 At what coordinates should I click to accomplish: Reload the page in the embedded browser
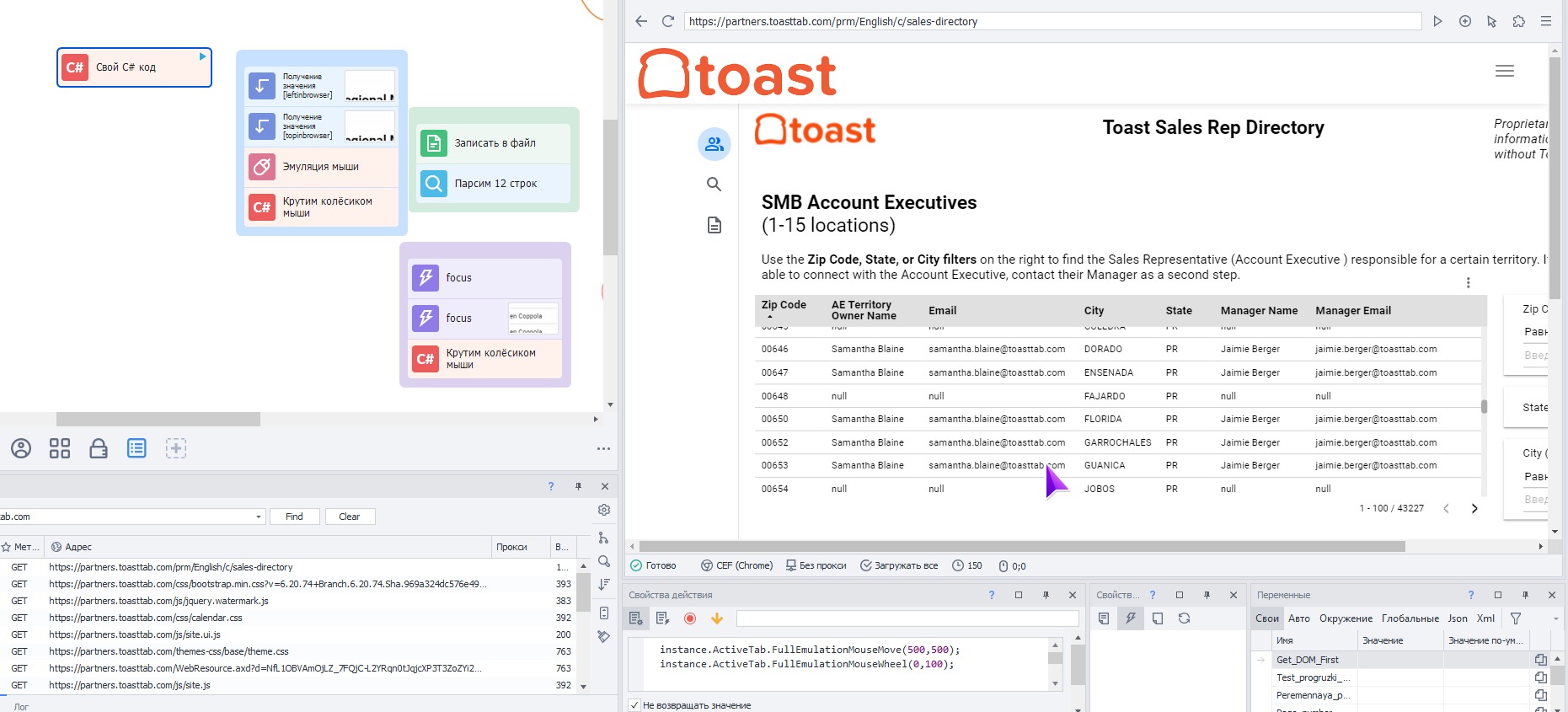[668, 21]
